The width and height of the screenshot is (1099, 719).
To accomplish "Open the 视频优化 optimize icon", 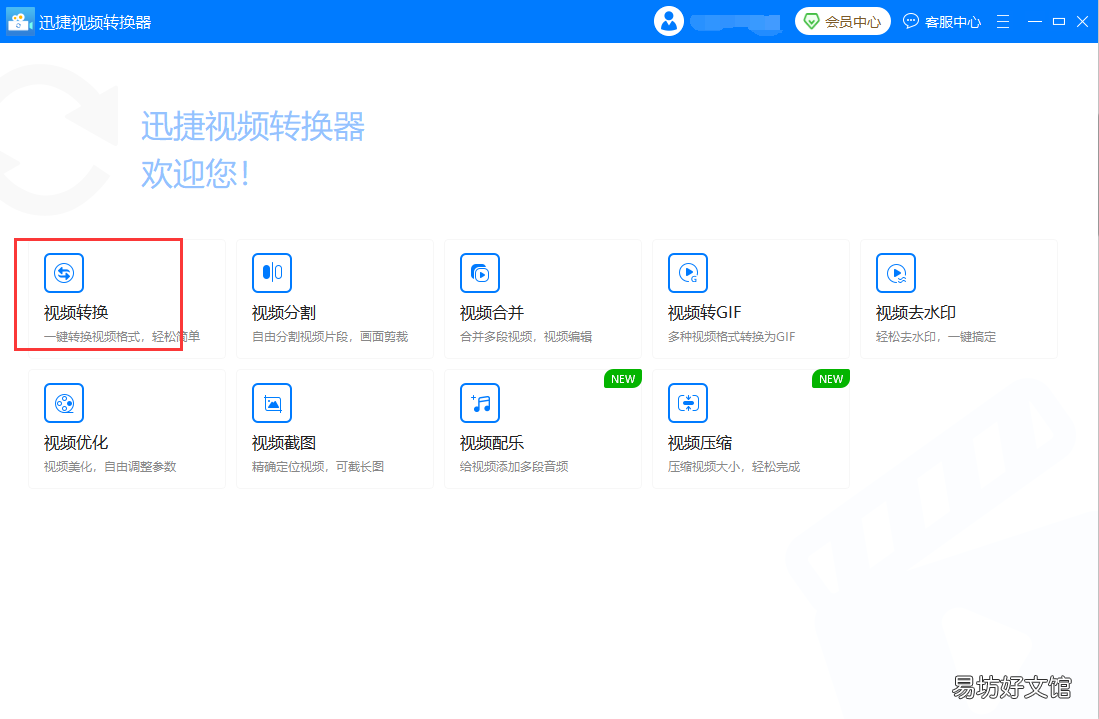I will tap(64, 403).
